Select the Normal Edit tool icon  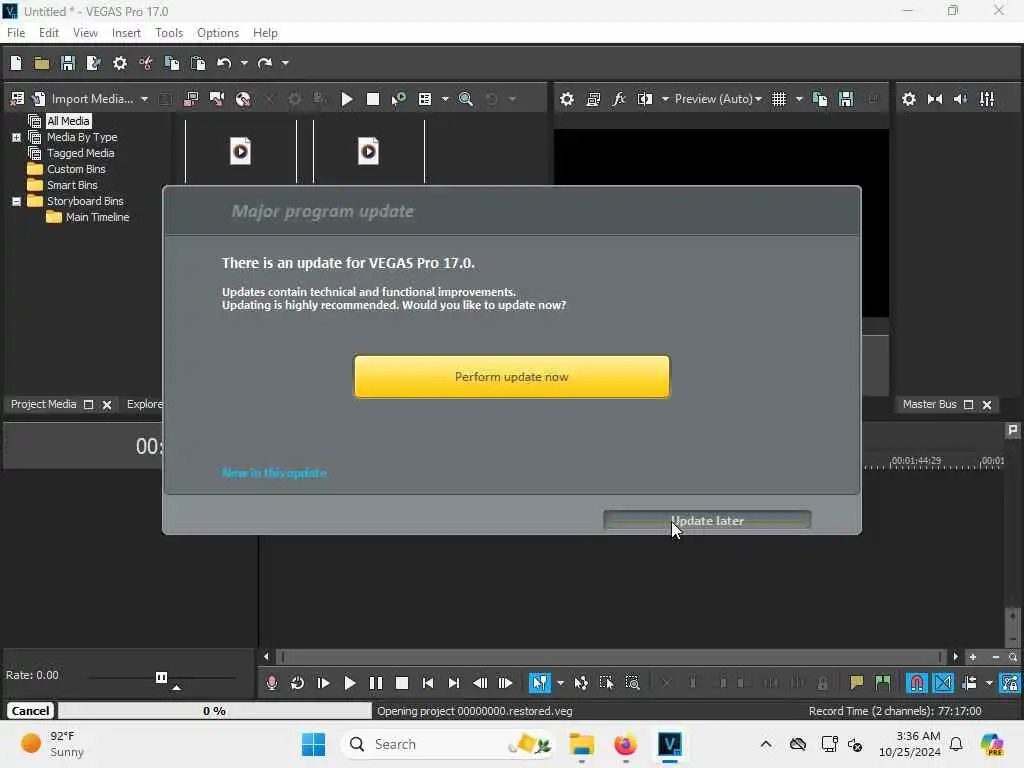click(539, 683)
